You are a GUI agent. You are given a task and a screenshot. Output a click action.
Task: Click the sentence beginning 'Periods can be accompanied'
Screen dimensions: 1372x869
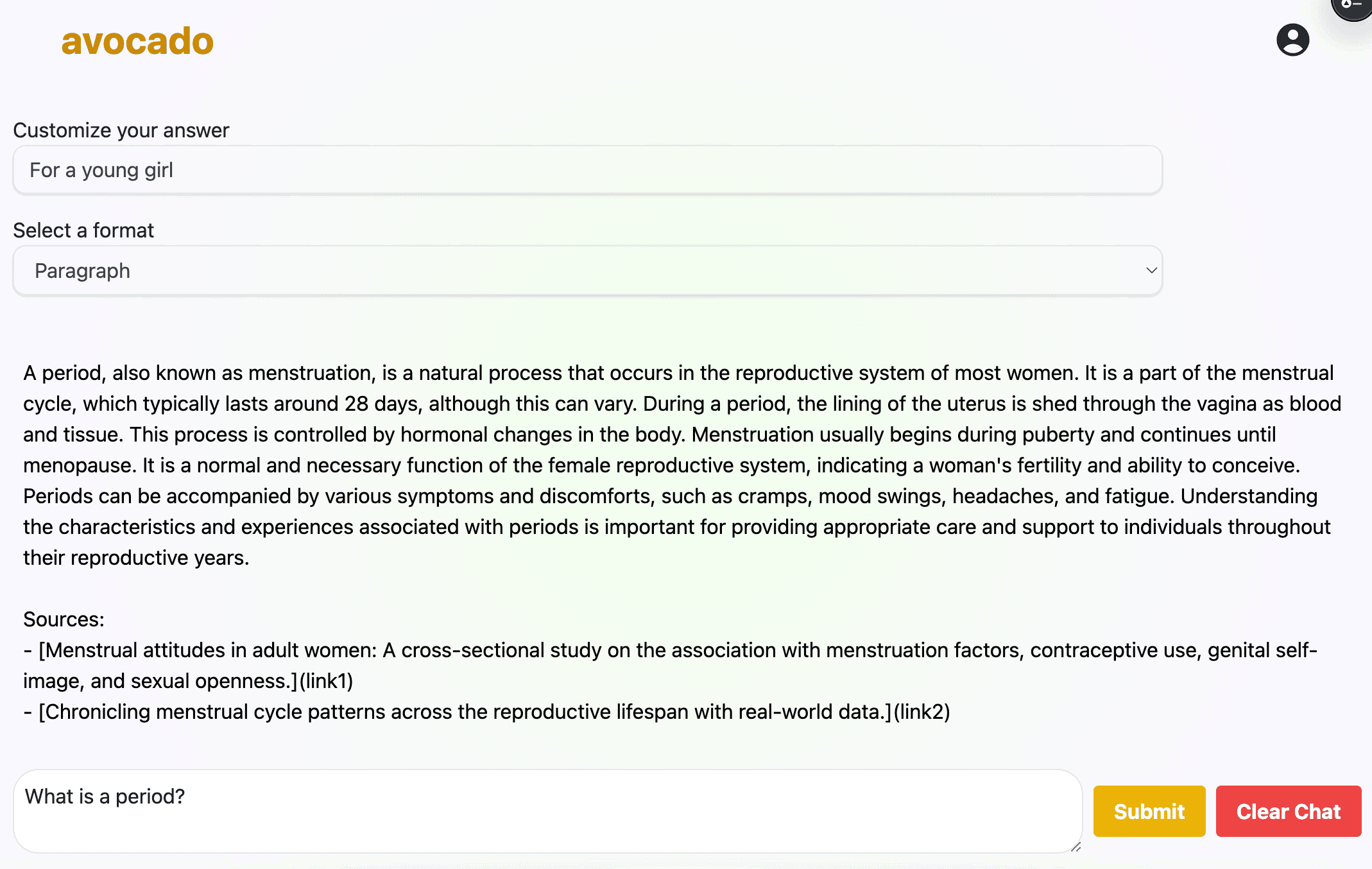(x=599, y=496)
